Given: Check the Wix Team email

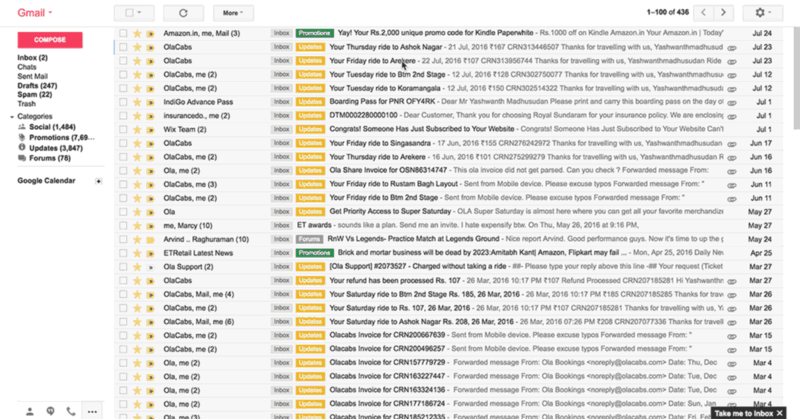Looking at the screenshot, I should 123,130.
